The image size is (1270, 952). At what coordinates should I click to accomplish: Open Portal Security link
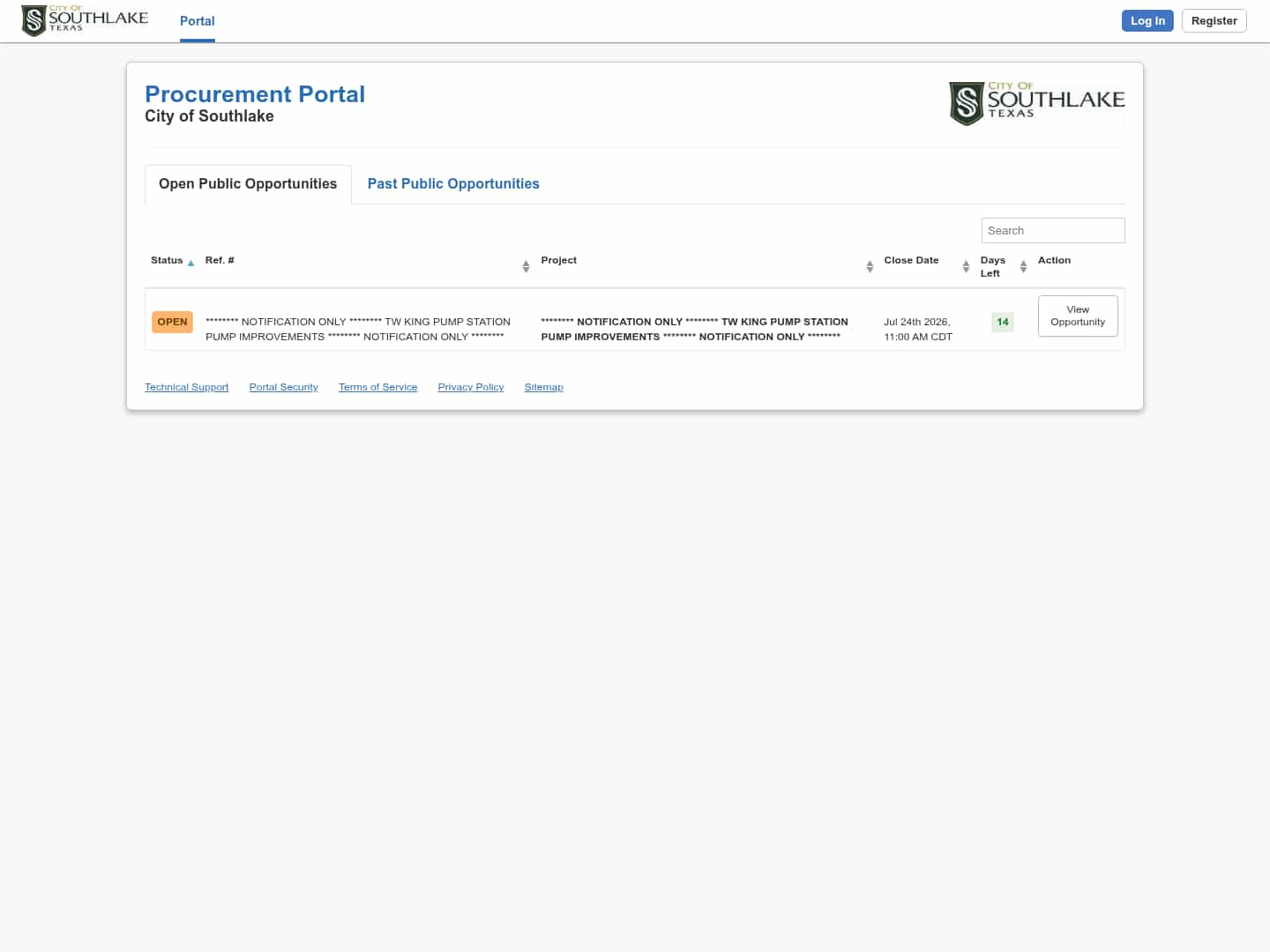[283, 387]
